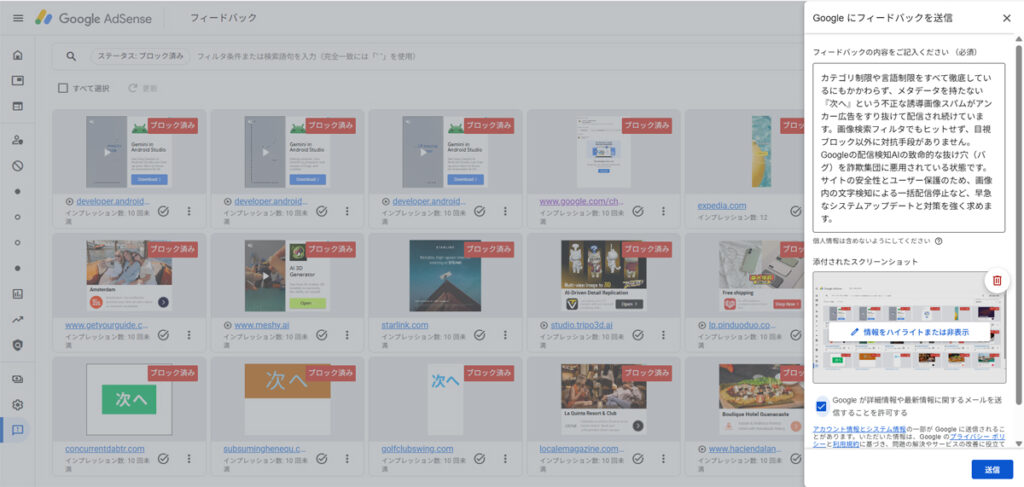Open the golfclubswing.com link

click(x=417, y=448)
